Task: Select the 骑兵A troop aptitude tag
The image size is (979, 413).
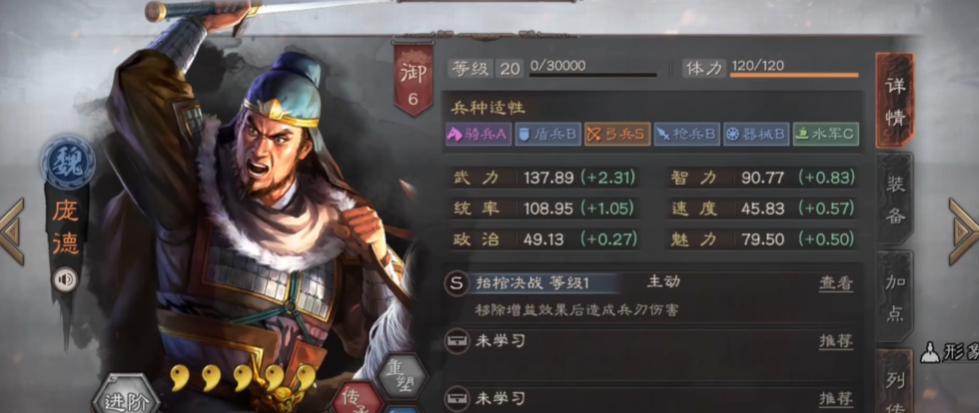Action: click(478, 134)
